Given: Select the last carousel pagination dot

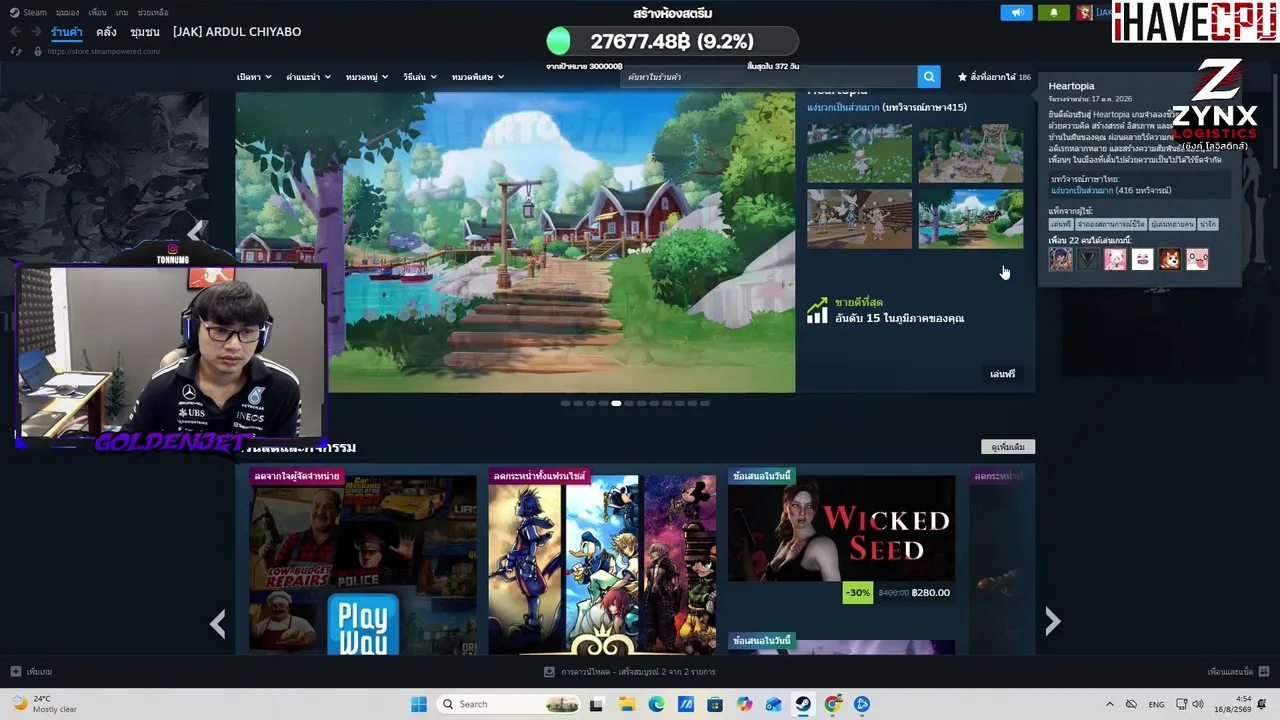Looking at the screenshot, I should (705, 403).
